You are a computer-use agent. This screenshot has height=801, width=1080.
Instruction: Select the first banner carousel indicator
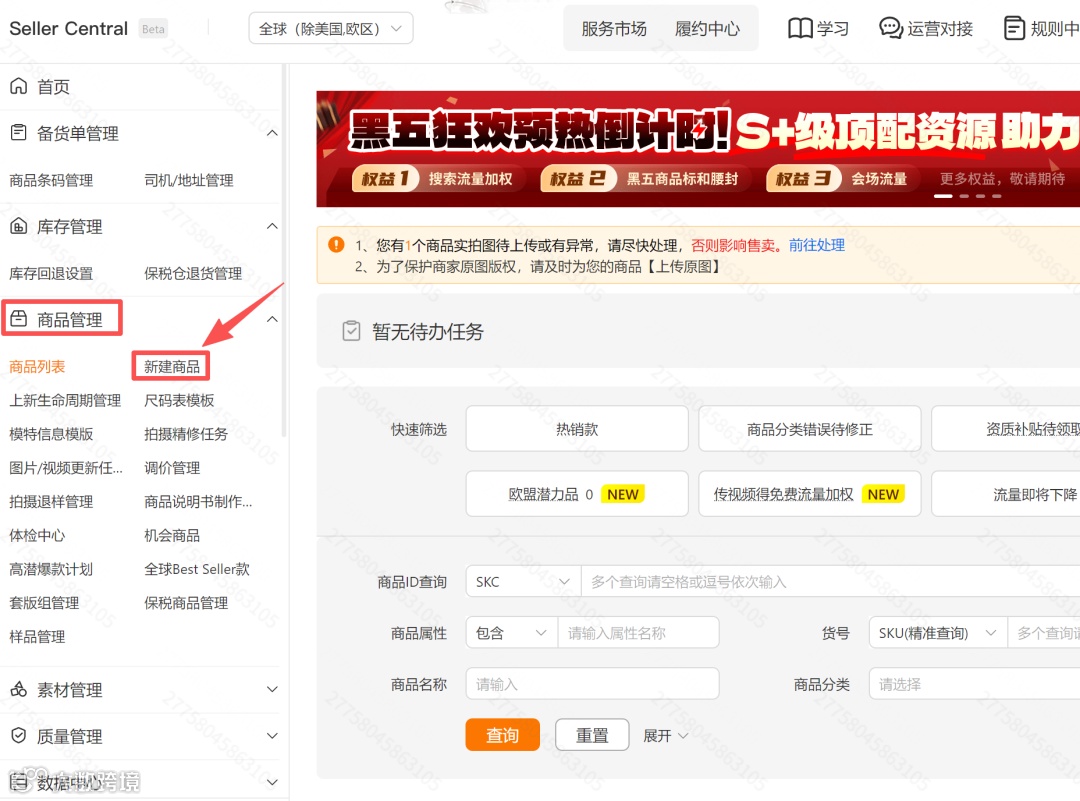pyautogui.click(x=943, y=196)
